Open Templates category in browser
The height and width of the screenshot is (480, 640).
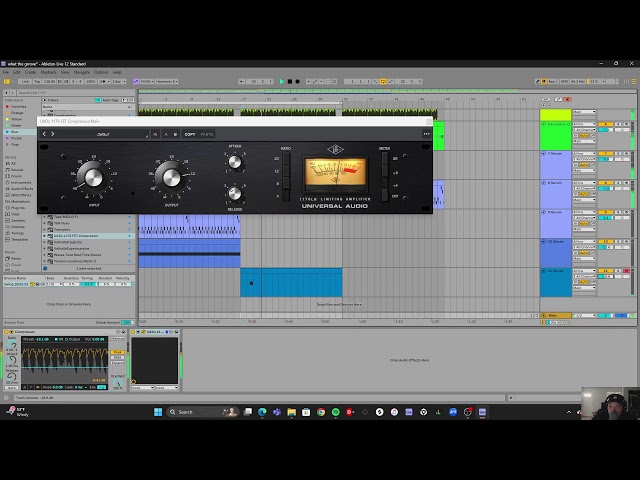(20, 240)
